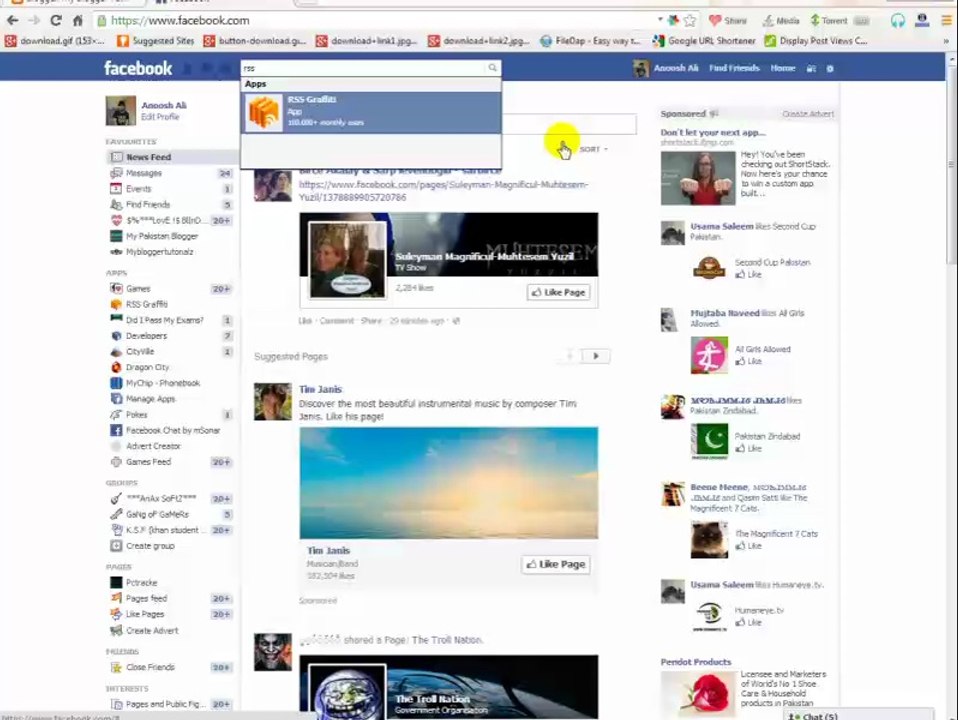Viewport: 958px width, 720px height.
Task: Open the privacy shortcuts lock icon
Action: pos(811,68)
